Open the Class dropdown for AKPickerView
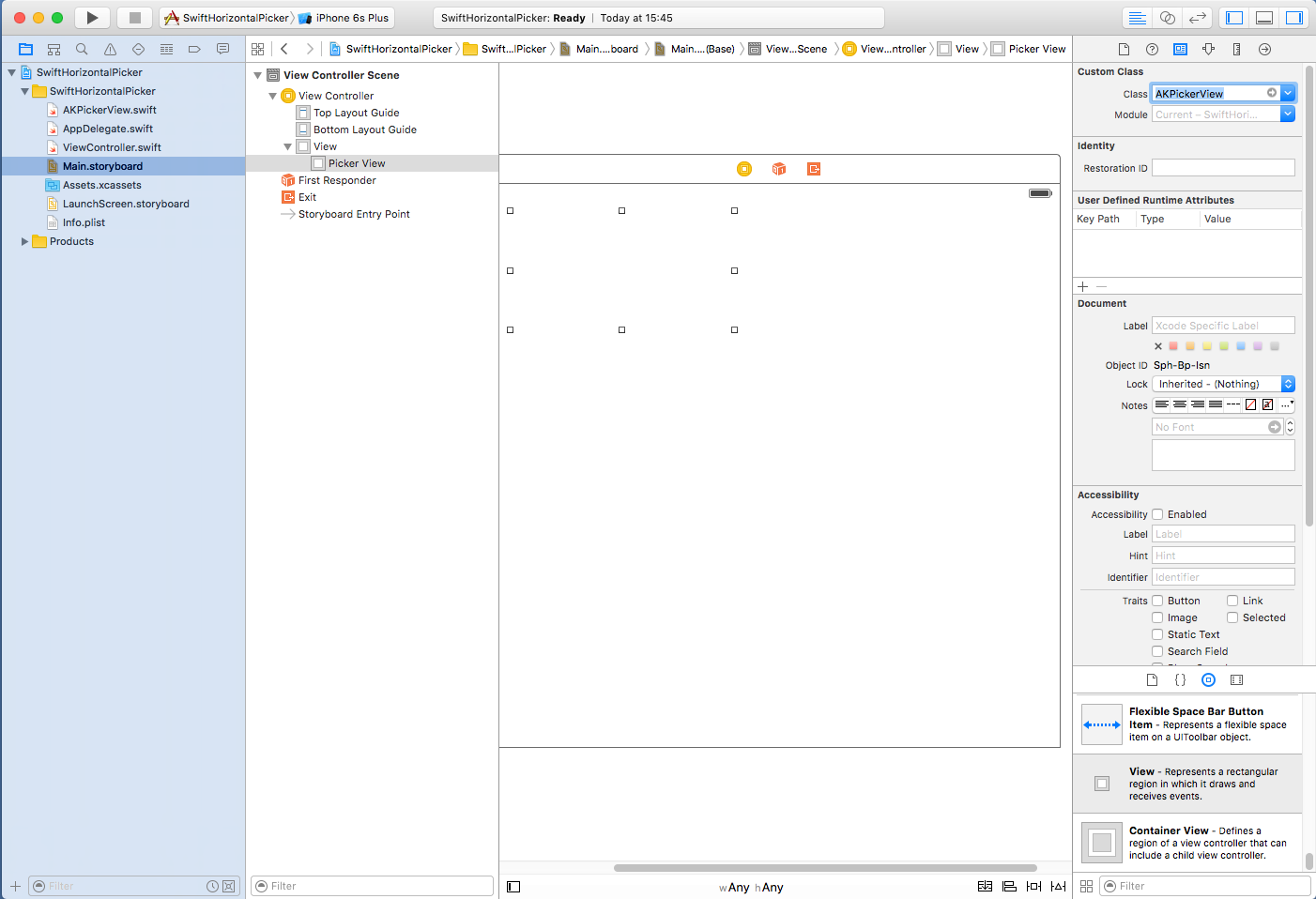 [x=1288, y=93]
